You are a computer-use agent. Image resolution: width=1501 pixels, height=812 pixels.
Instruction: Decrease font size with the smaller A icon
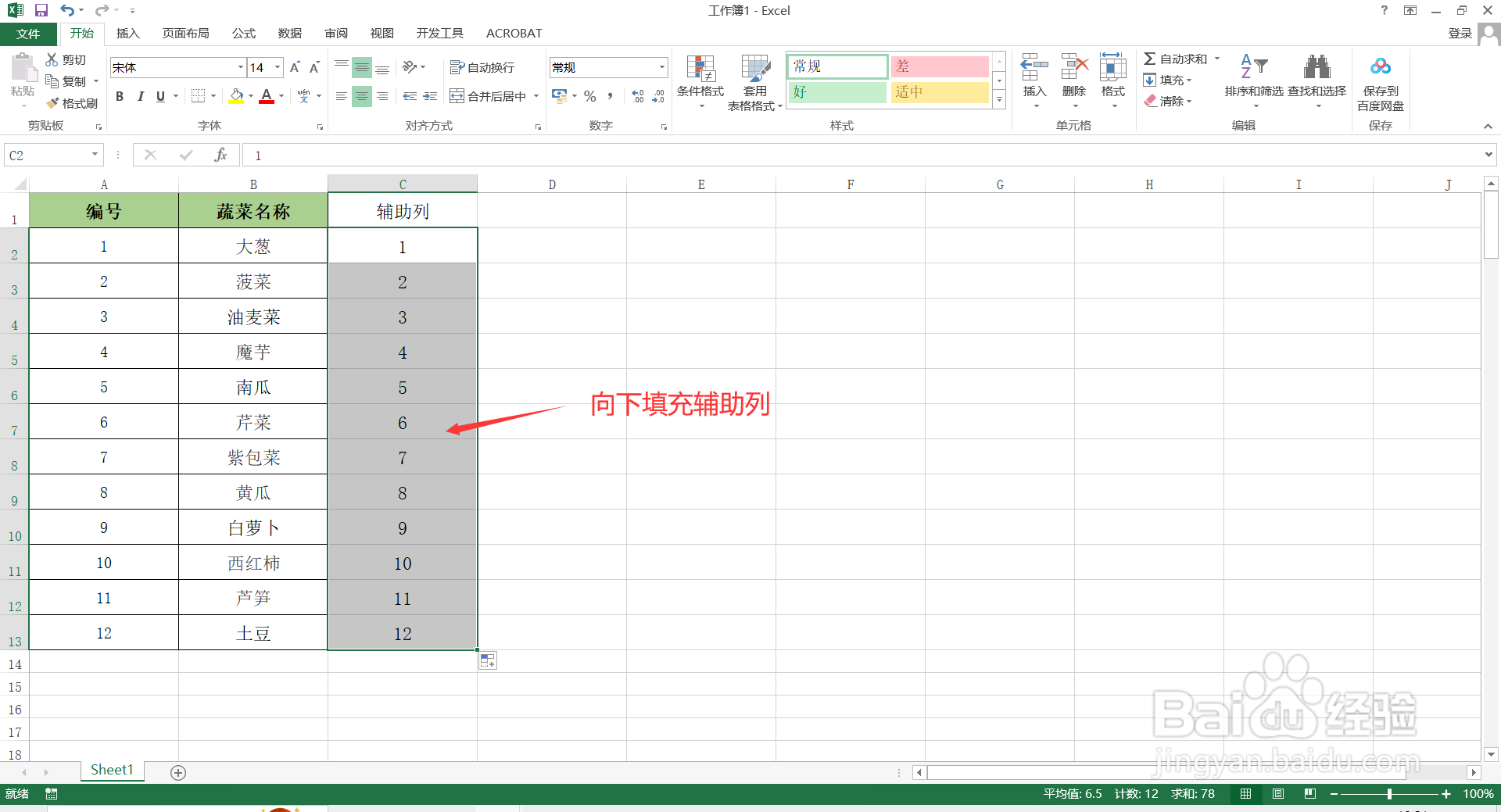(x=314, y=67)
